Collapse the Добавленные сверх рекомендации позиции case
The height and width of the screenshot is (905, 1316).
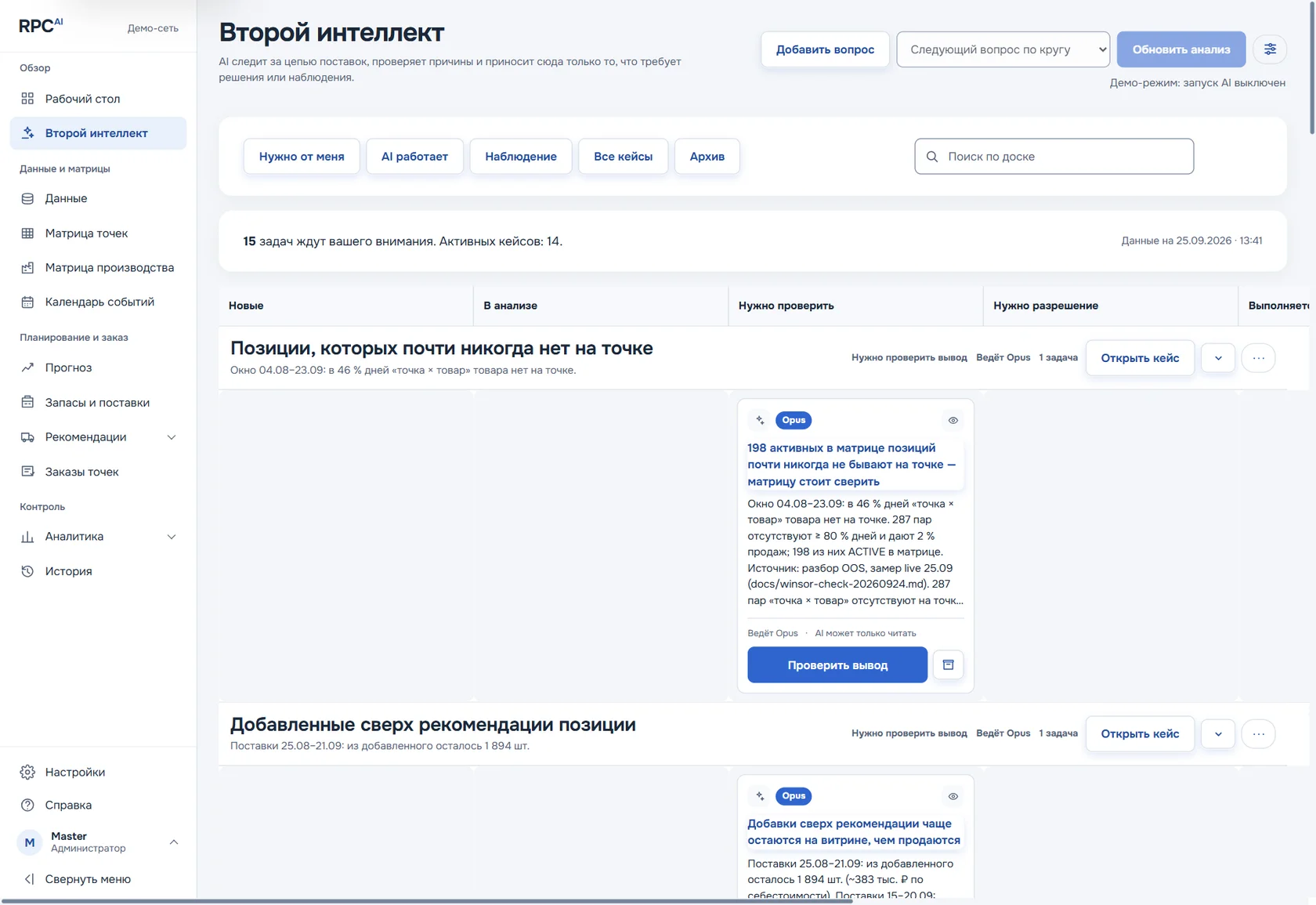[x=1218, y=734]
